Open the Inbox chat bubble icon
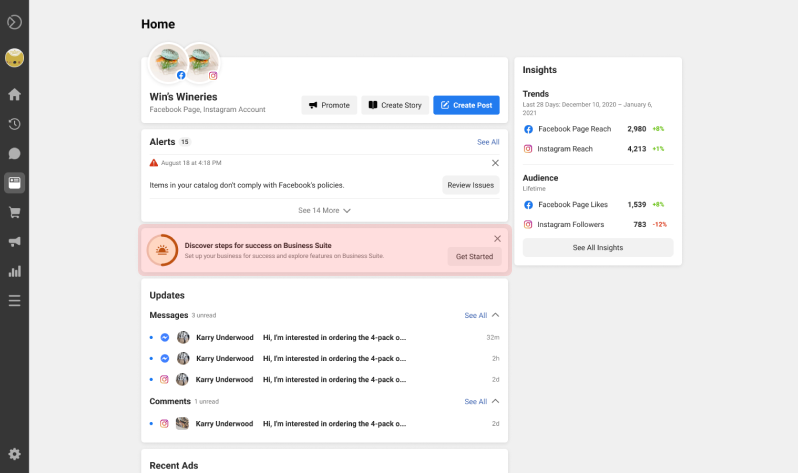798x473 pixels. pyautogui.click(x=14, y=153)
